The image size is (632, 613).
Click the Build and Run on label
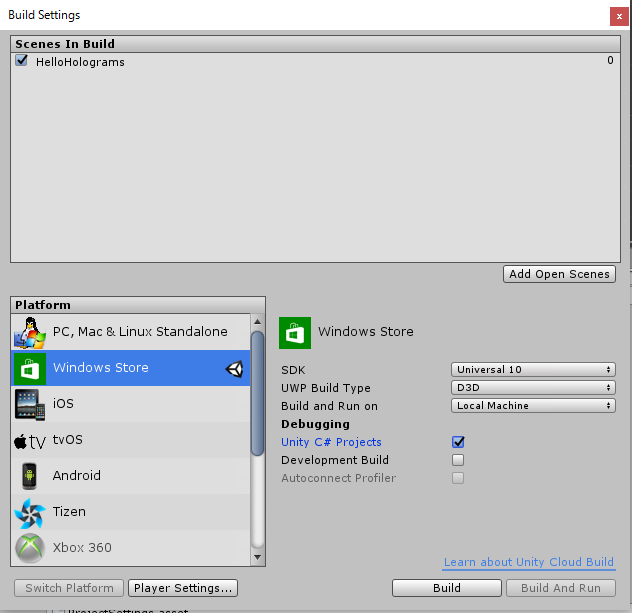[329, 406]
